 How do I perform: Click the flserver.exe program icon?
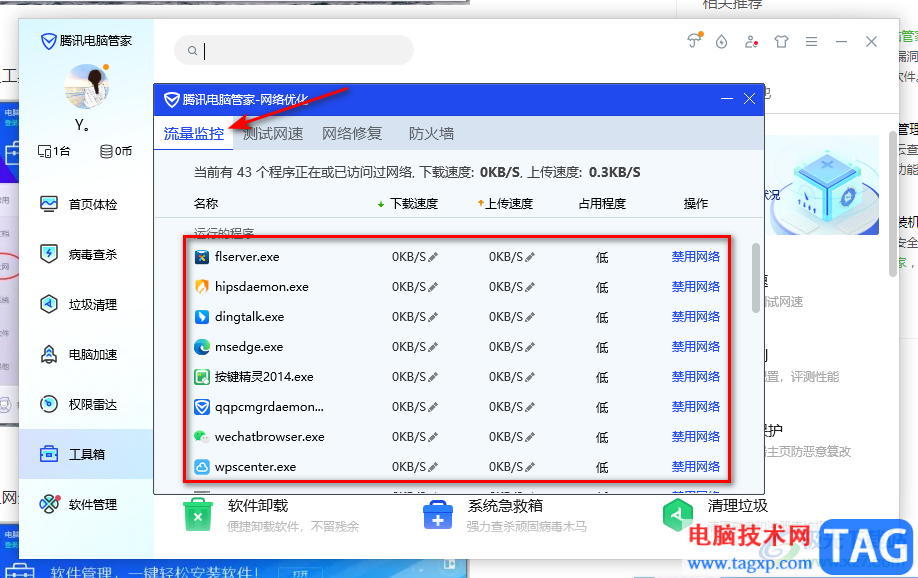point(201,256)
